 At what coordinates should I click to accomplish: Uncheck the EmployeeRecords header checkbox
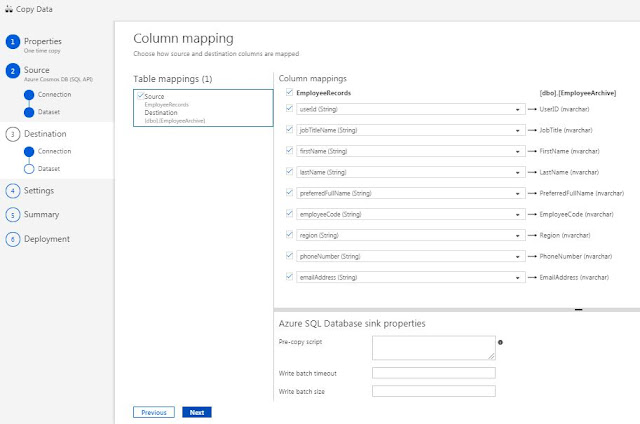tap(289, 92)
